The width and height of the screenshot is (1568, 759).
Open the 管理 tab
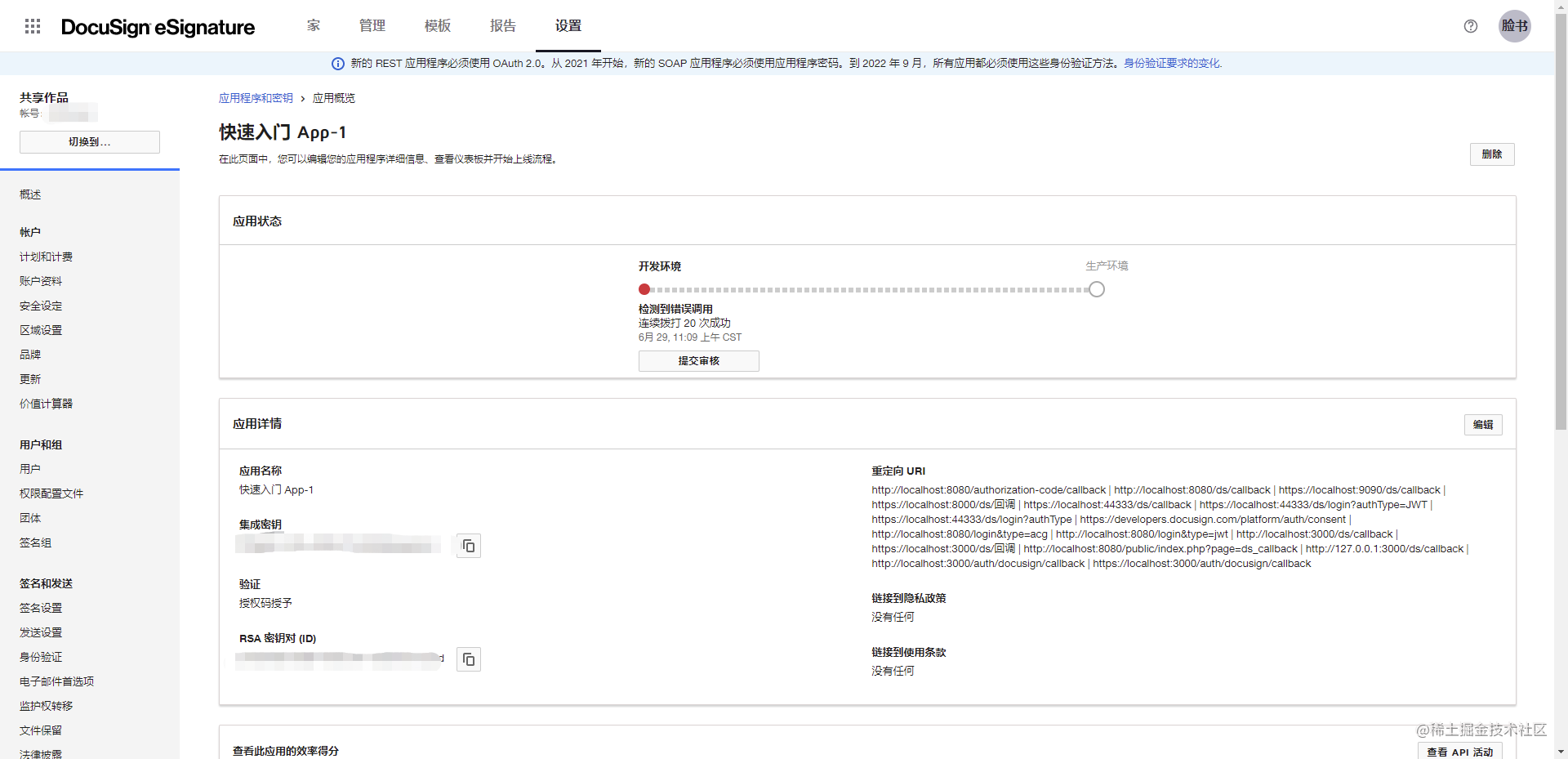coord(372,25)
